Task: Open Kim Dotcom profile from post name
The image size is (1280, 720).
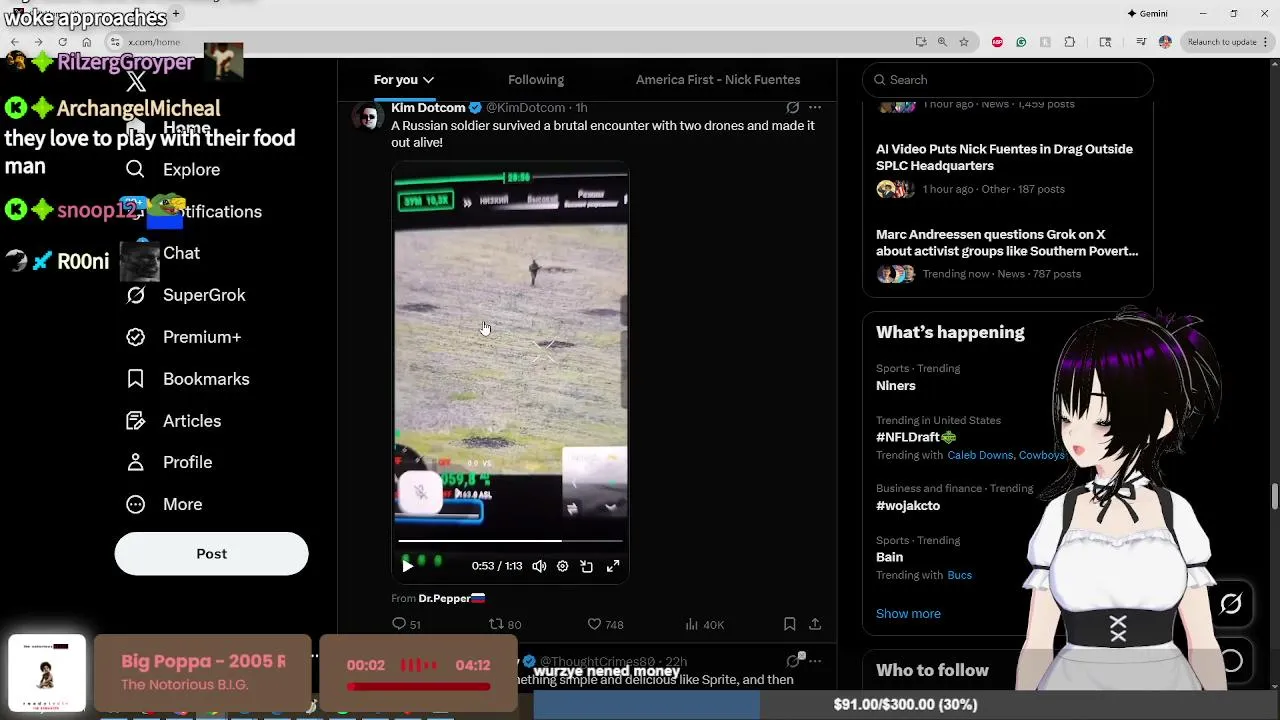Action: 428,107
